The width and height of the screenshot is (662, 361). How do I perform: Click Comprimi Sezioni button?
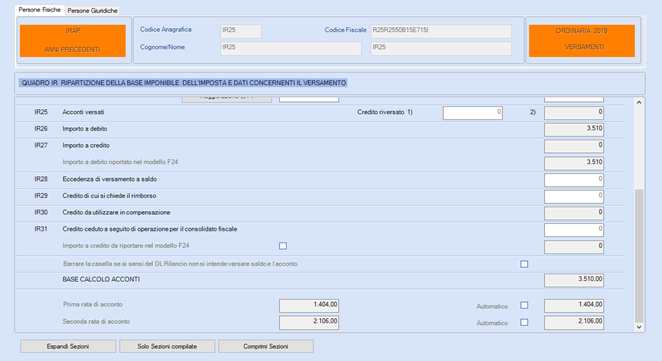pos(266,346)
